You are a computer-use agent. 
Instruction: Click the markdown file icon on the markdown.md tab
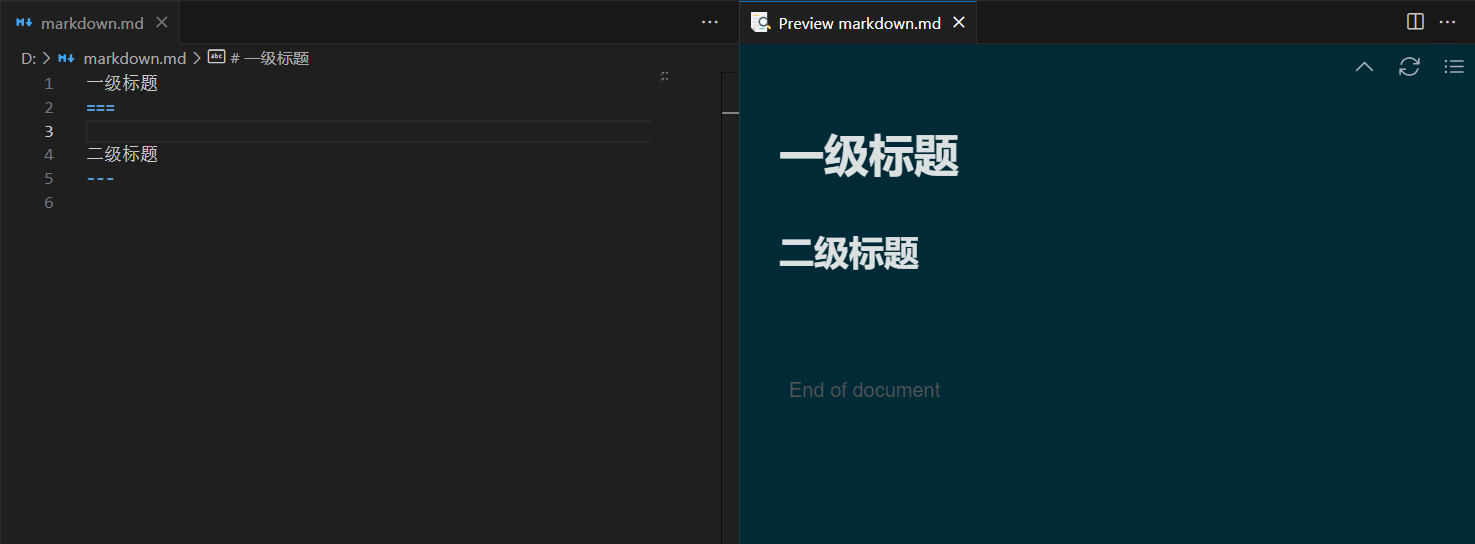25,22
